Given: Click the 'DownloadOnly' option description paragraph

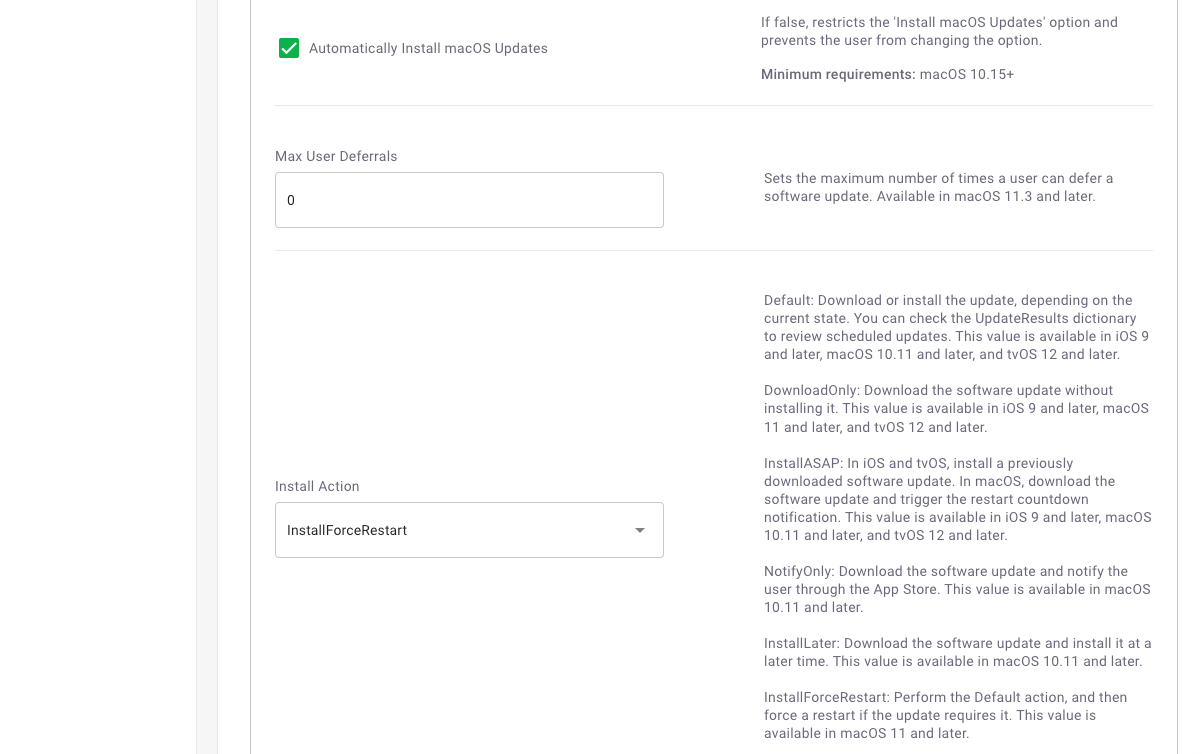Looking at the screenshot, I should 956,408.
